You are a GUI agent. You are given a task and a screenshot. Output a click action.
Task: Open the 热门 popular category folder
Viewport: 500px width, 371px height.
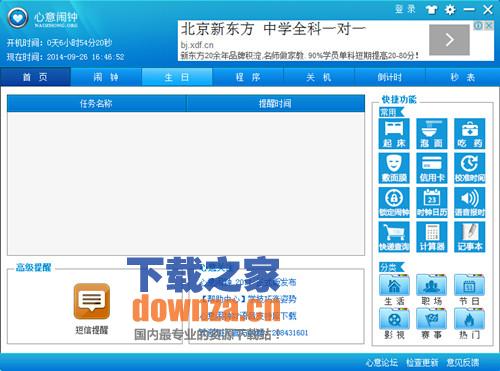click(x=470, y=323)
